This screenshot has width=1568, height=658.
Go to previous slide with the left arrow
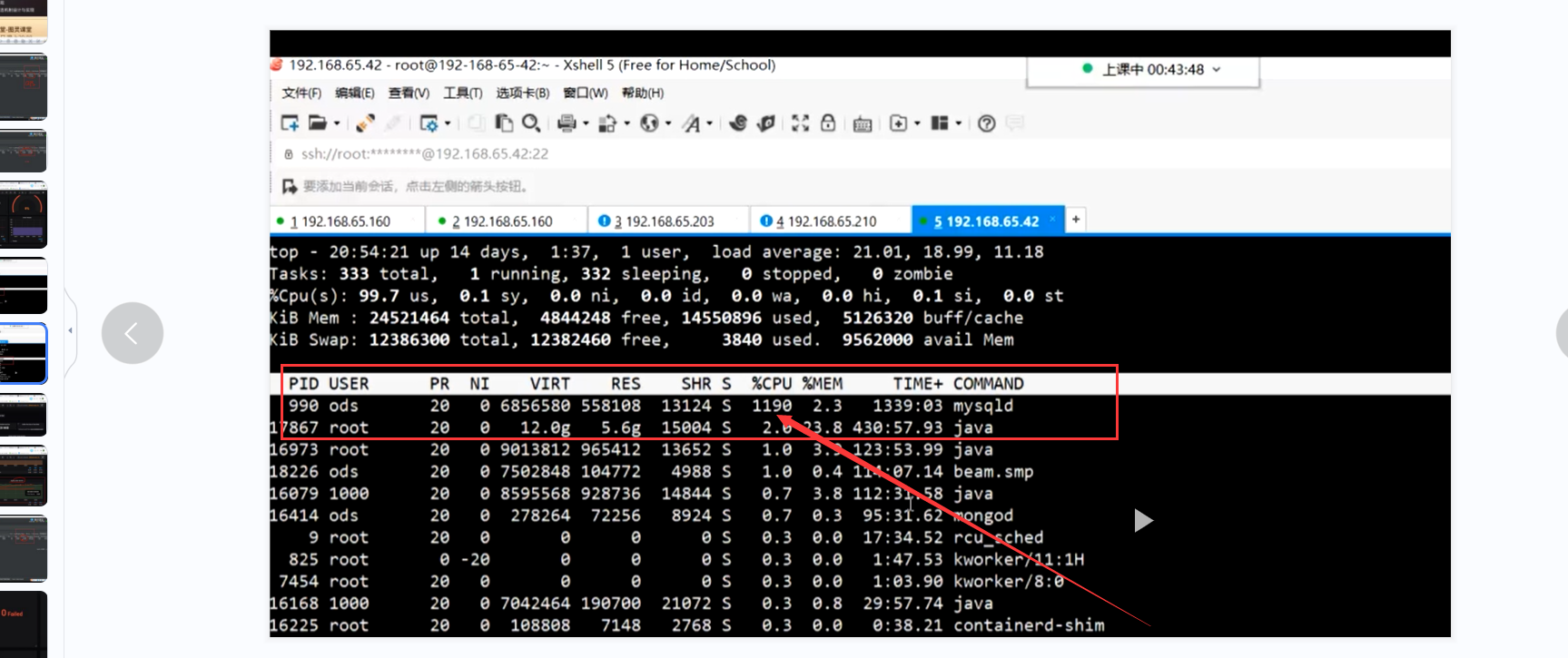pos(133,333)
